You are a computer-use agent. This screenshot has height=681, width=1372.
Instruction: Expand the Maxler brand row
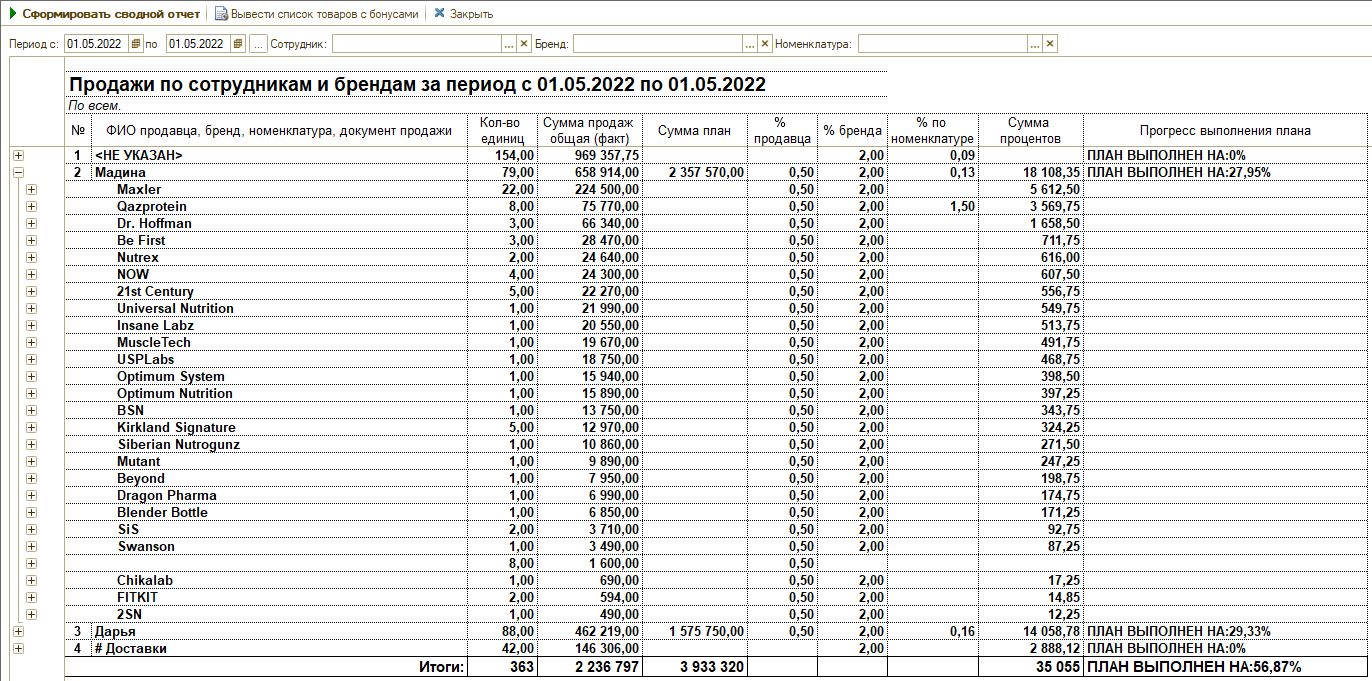32,190
